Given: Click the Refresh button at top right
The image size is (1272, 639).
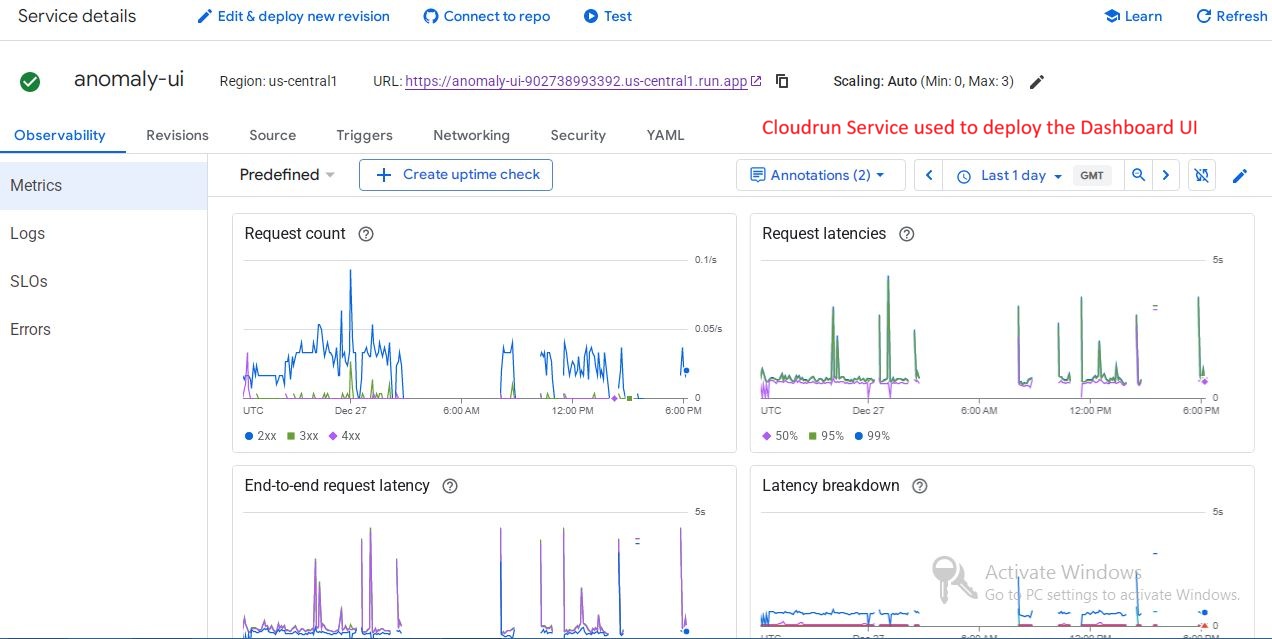Looking at the screenshot, I should (1232, 16).
